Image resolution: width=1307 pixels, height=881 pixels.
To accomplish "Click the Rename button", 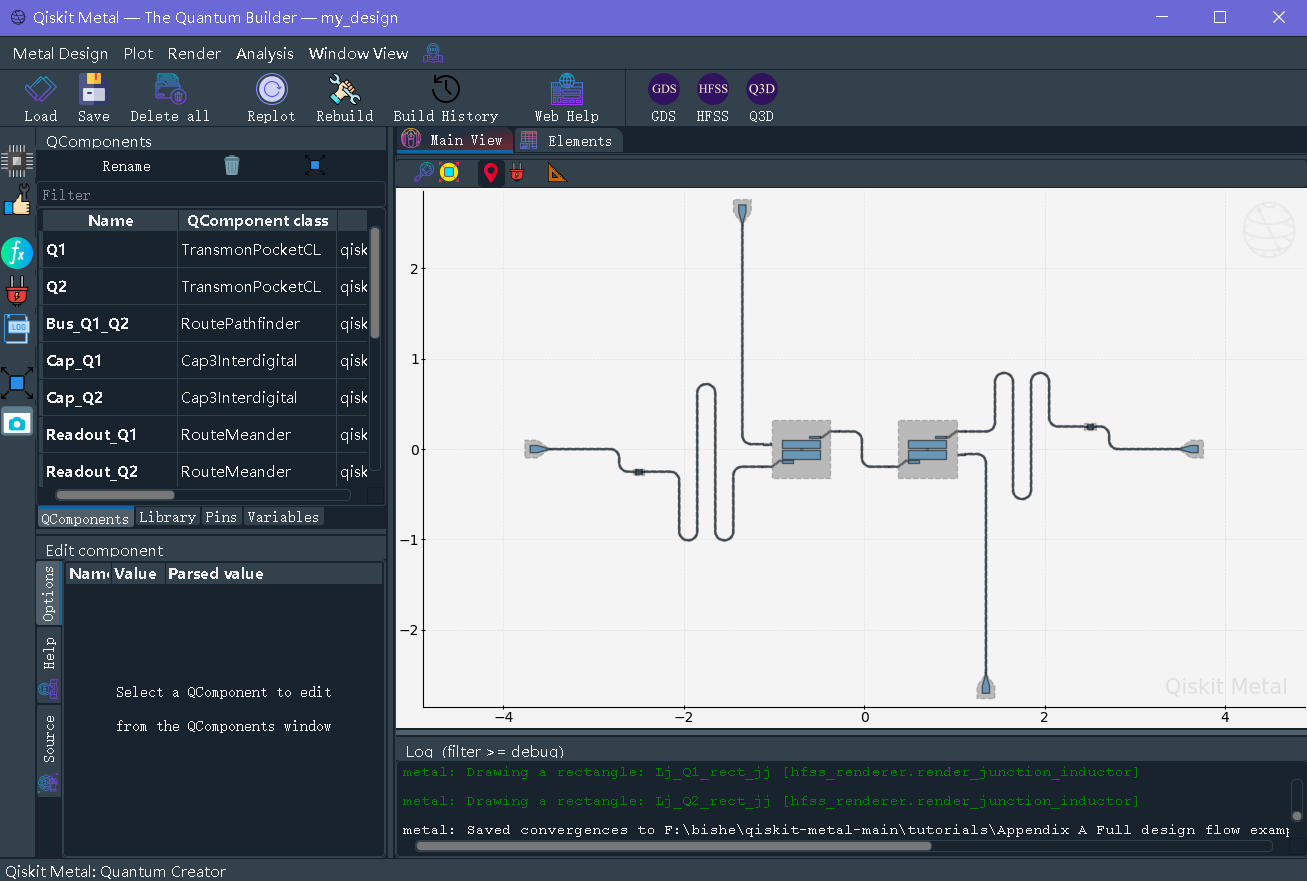I will (x=127, y=166).
